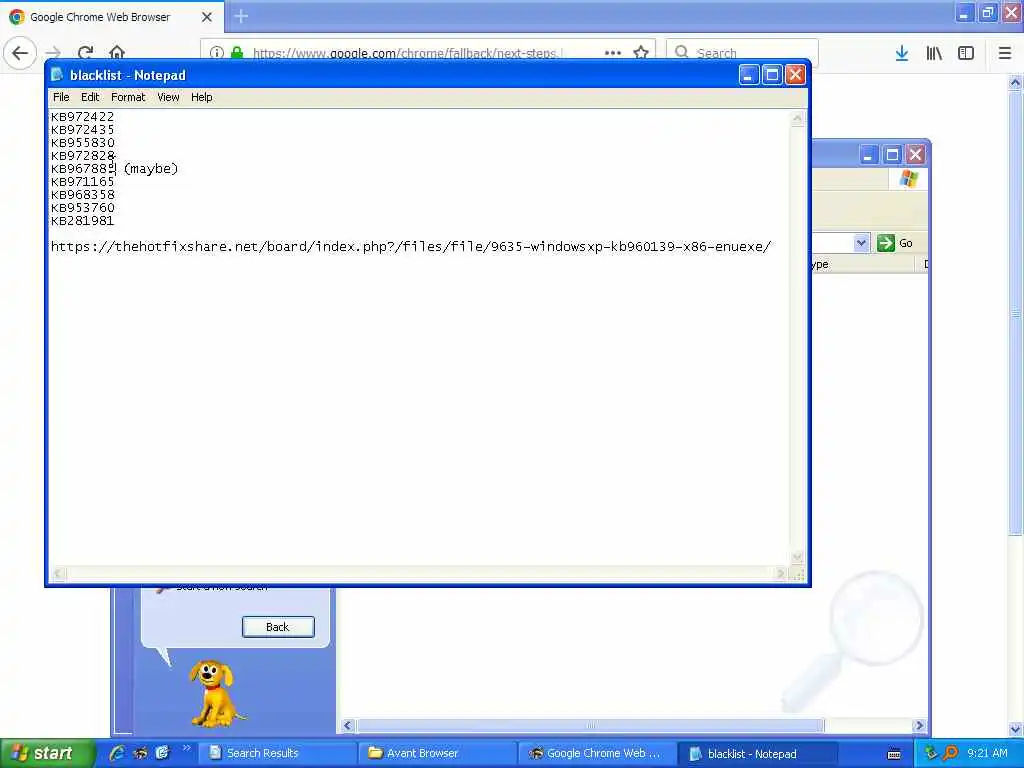
Task: Toggle the browser sidebar icon
Action: pos(966,53)
